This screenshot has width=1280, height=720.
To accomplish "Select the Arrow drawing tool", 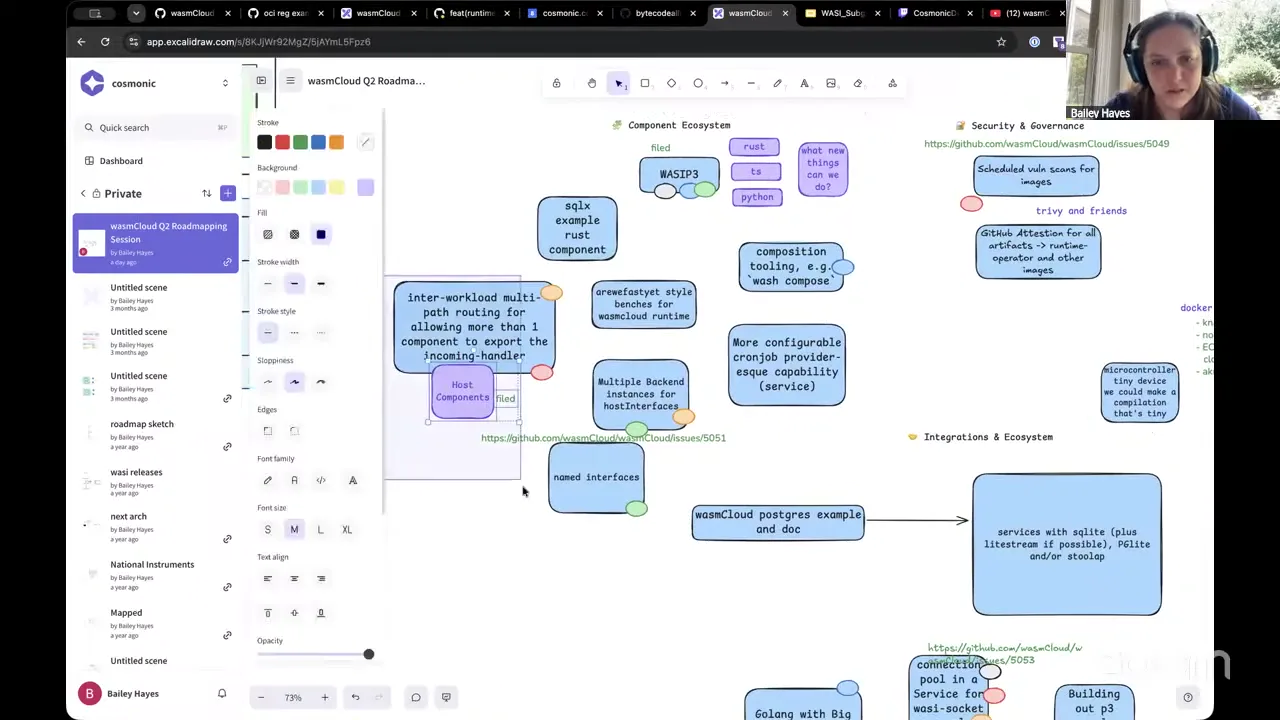I will pyautogui.click(x=725, y=83).
